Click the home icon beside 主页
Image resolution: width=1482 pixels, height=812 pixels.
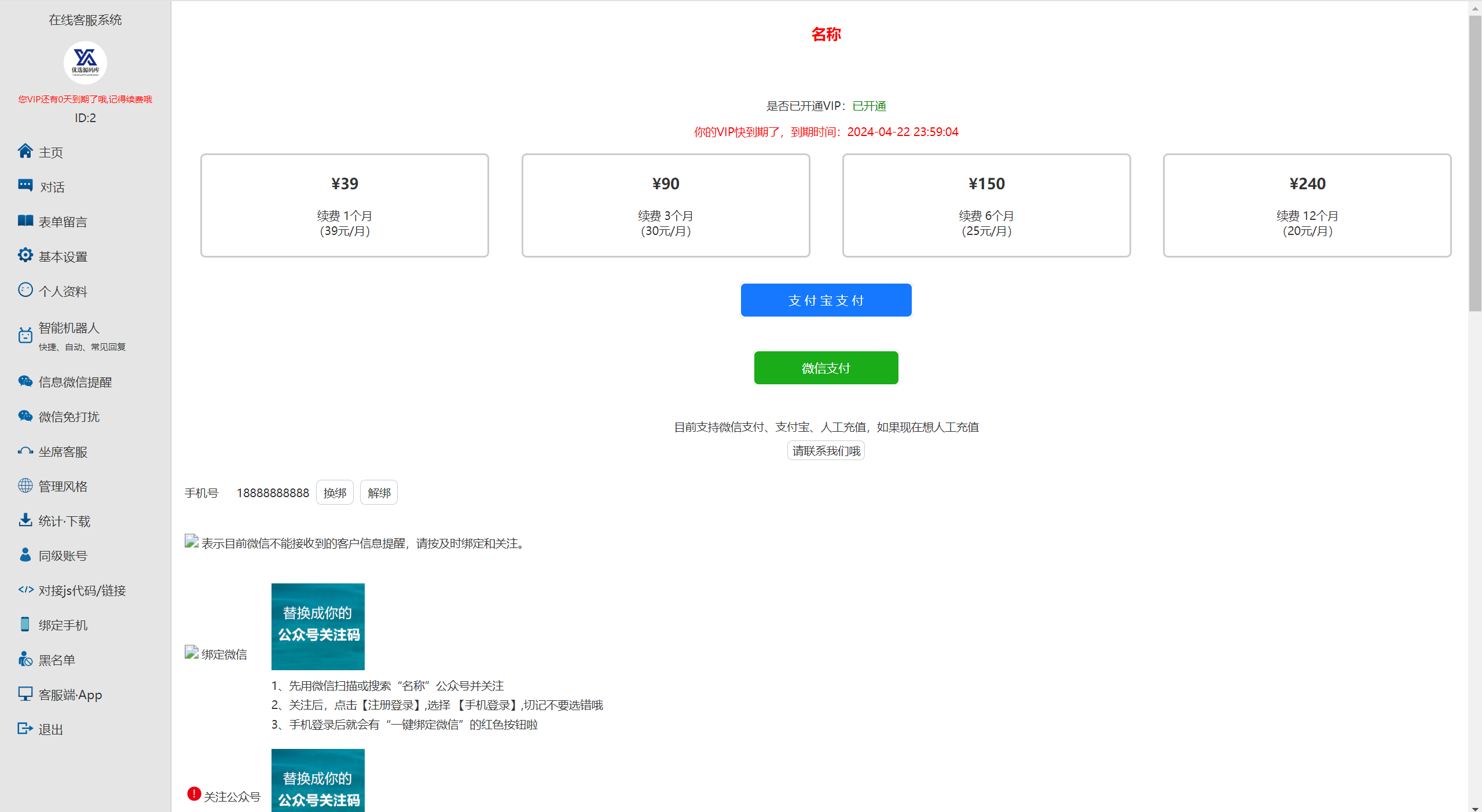coord(25,151)
